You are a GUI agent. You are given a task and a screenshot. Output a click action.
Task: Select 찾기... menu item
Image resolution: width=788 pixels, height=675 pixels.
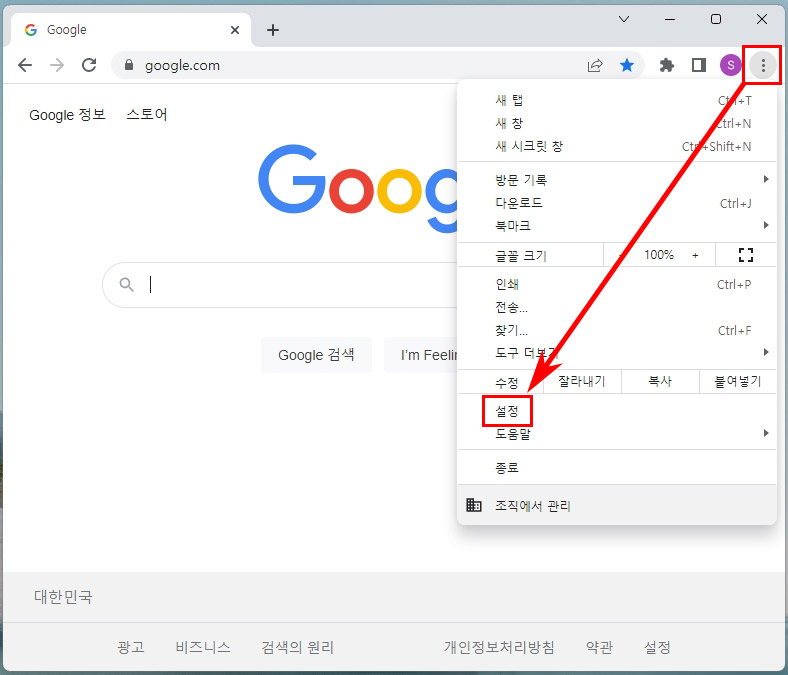(617, 330)
